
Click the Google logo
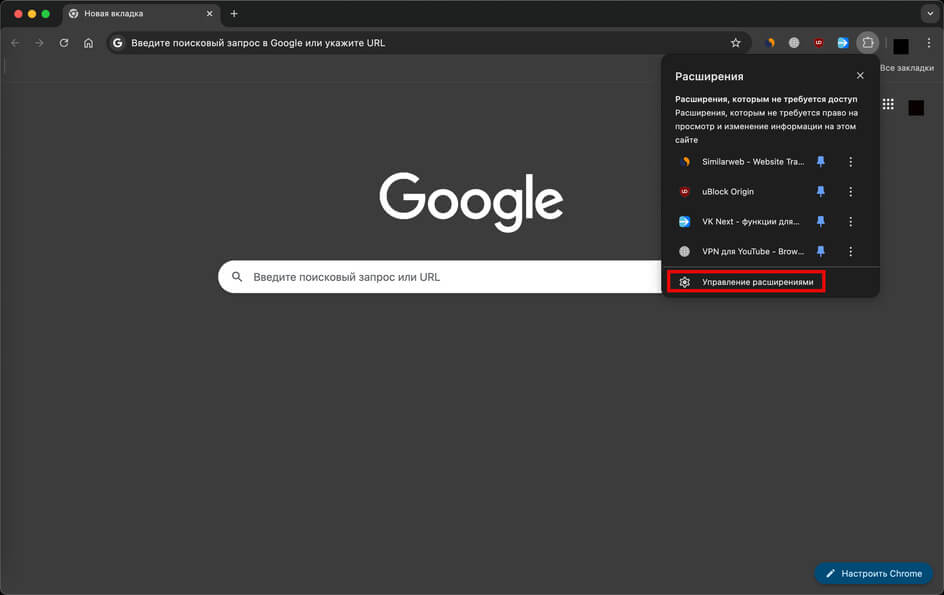pos(471,201)
